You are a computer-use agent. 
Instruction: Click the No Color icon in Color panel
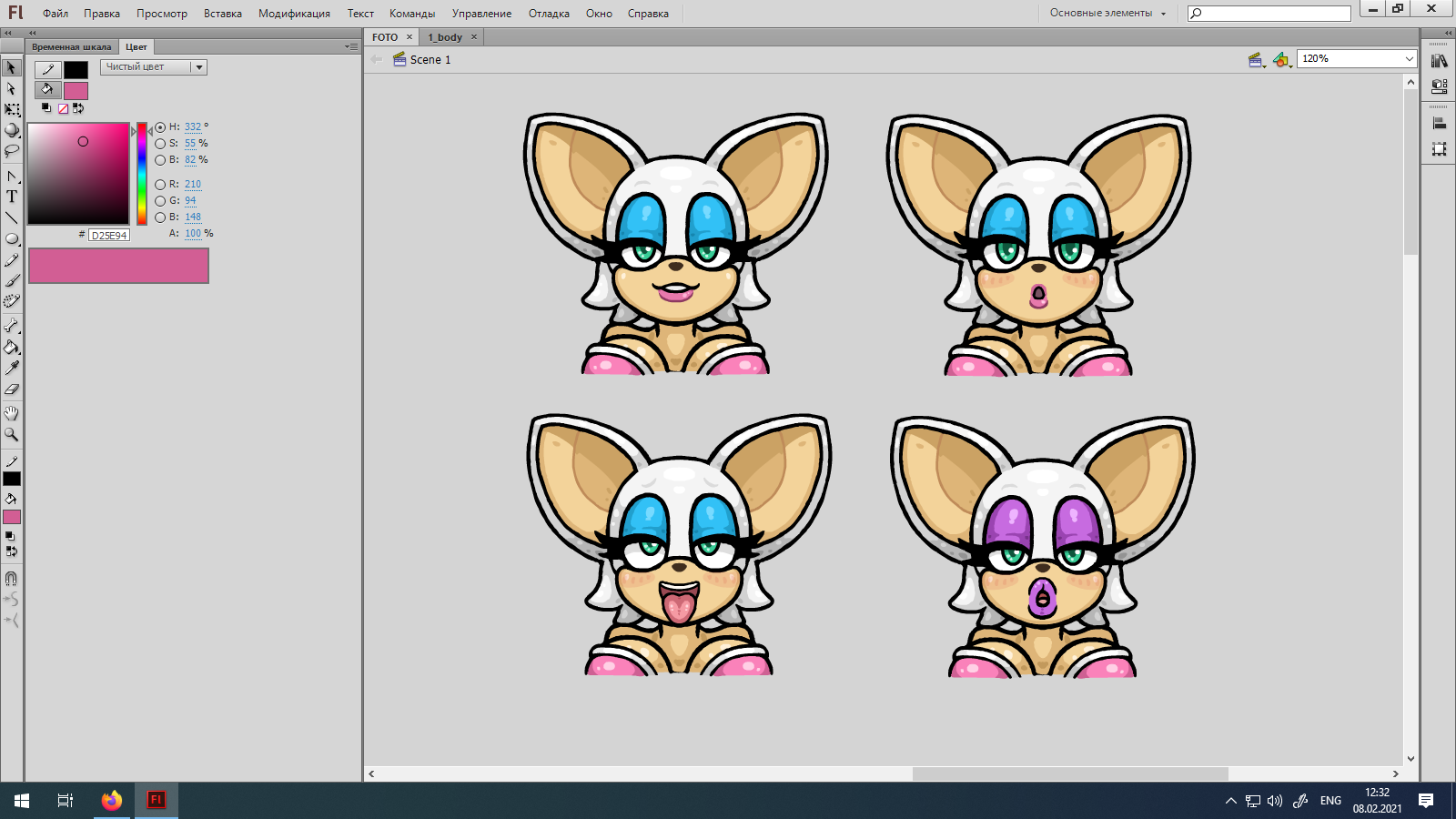63,108
